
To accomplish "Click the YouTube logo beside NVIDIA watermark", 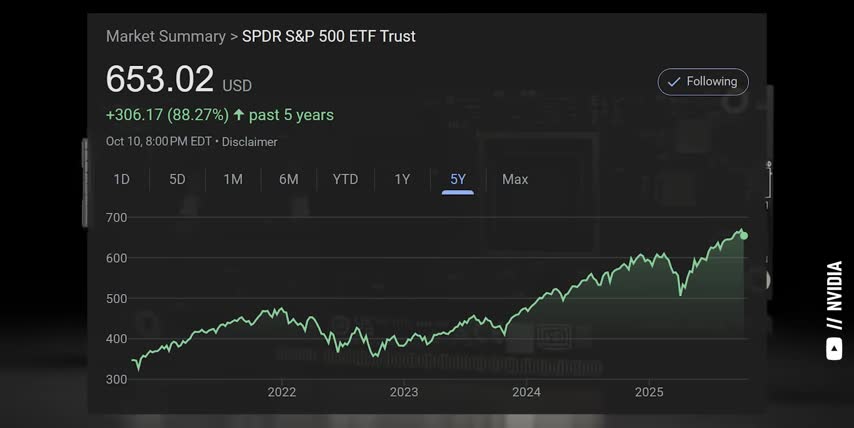I will pos(834,348).
